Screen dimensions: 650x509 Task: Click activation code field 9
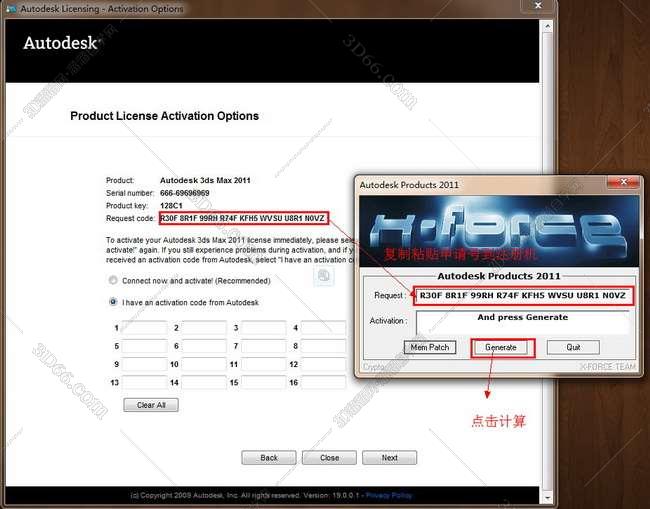(145, 364)
